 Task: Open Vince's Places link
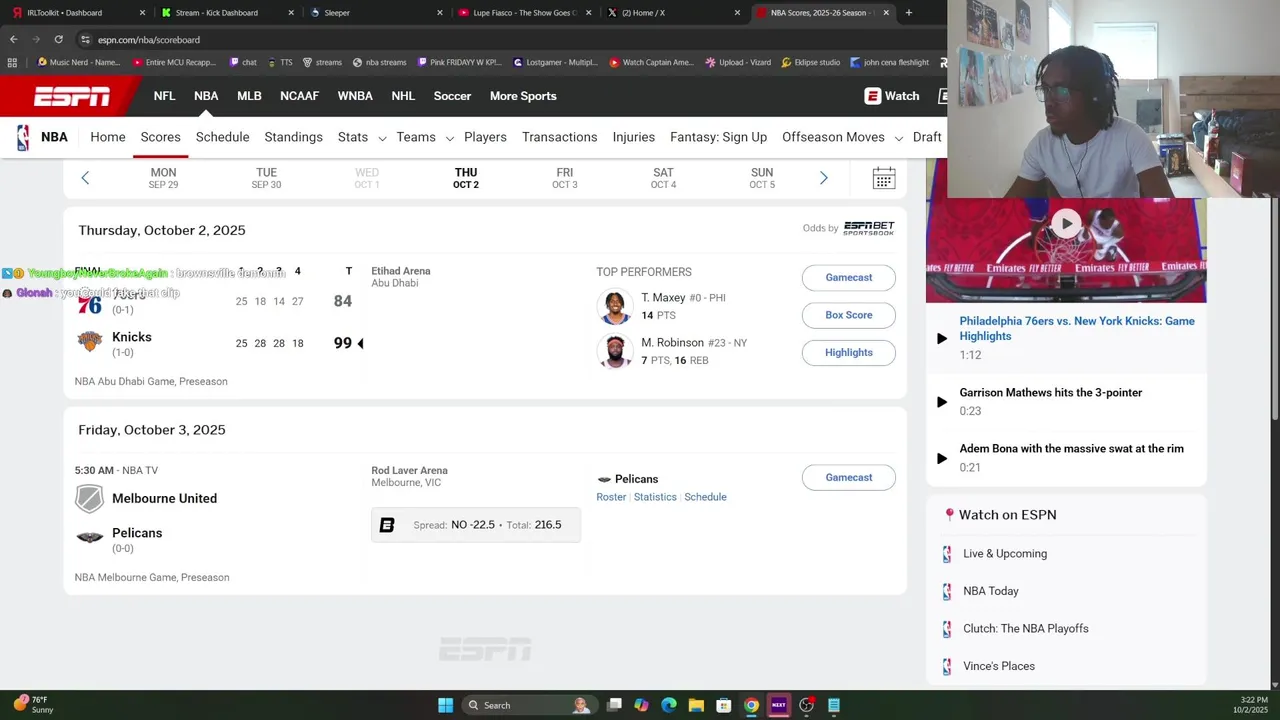pyautogui.click(x=999, y=666)
